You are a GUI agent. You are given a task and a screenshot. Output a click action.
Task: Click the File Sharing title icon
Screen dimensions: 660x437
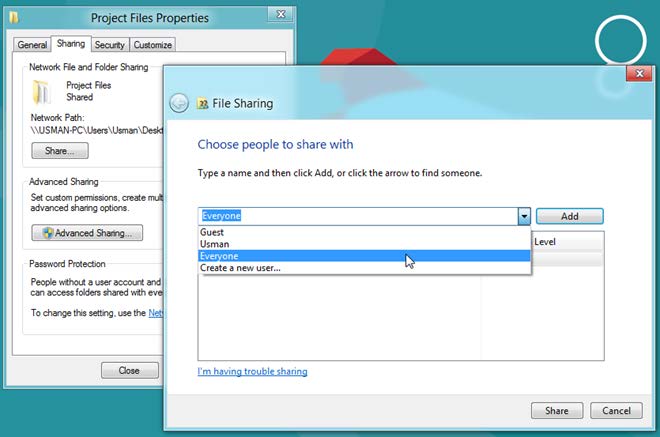coord(202,103)
